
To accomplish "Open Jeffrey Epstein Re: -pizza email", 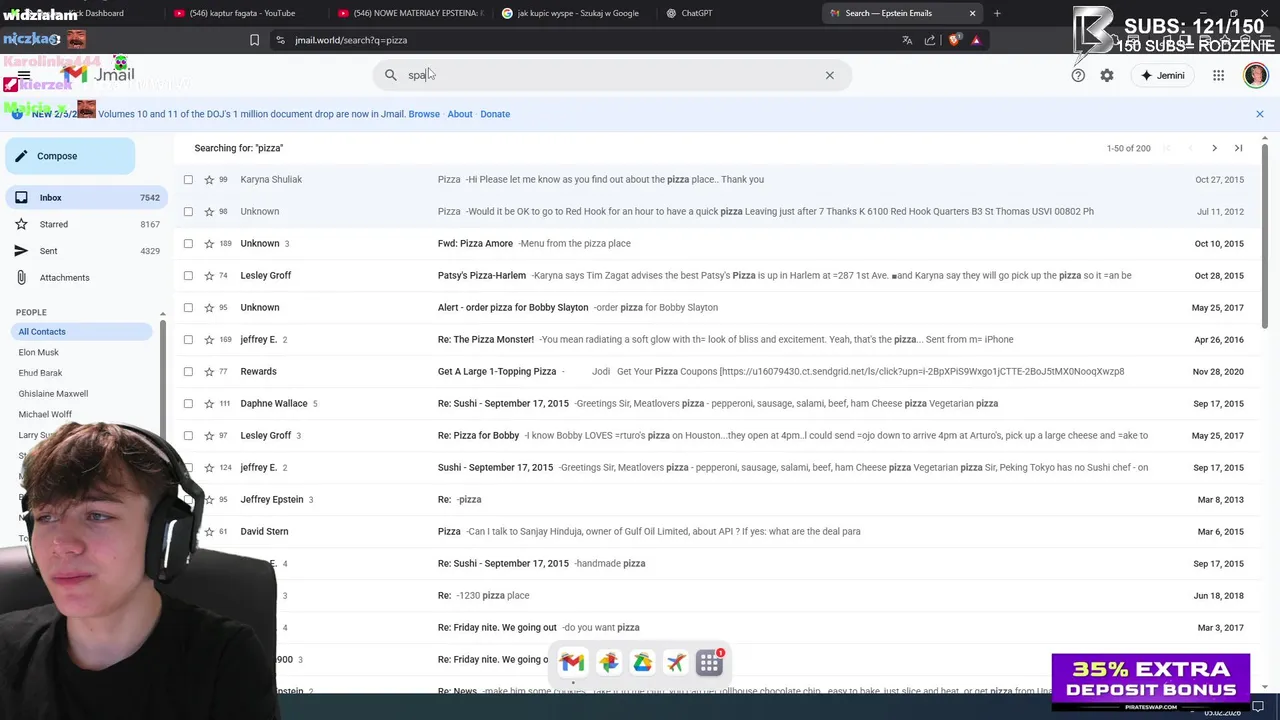I will 716,500.
